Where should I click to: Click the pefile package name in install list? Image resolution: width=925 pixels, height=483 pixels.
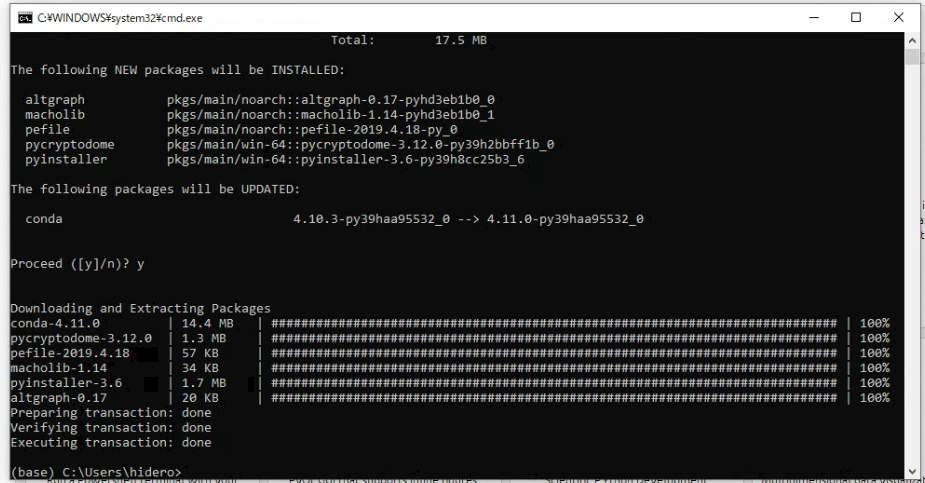click(47, 129)
